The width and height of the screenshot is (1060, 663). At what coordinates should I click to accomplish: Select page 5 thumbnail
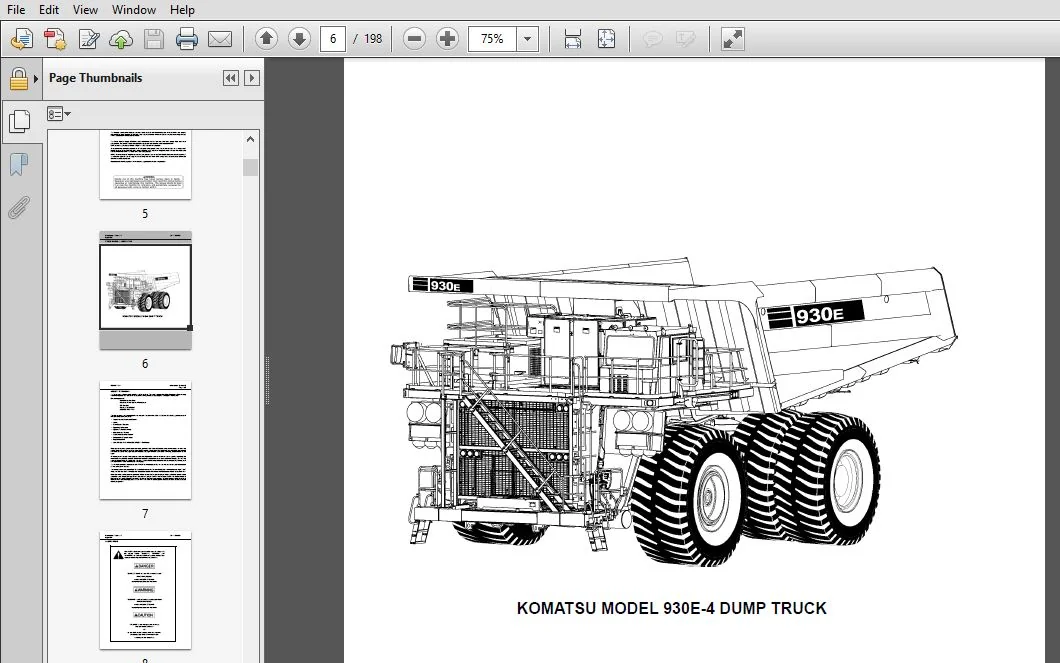[145, 165]
